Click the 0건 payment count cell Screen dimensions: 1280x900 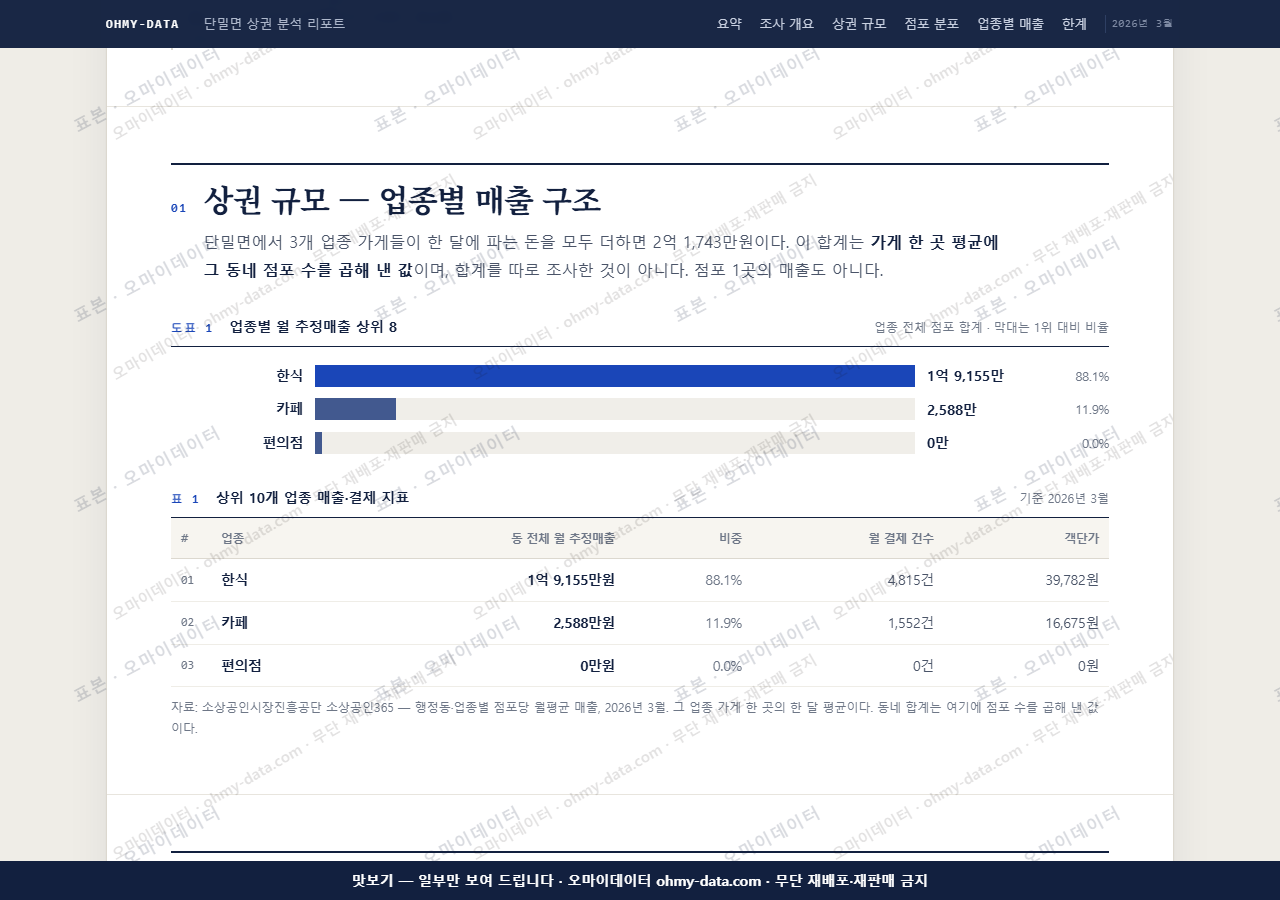pos(923,666)
